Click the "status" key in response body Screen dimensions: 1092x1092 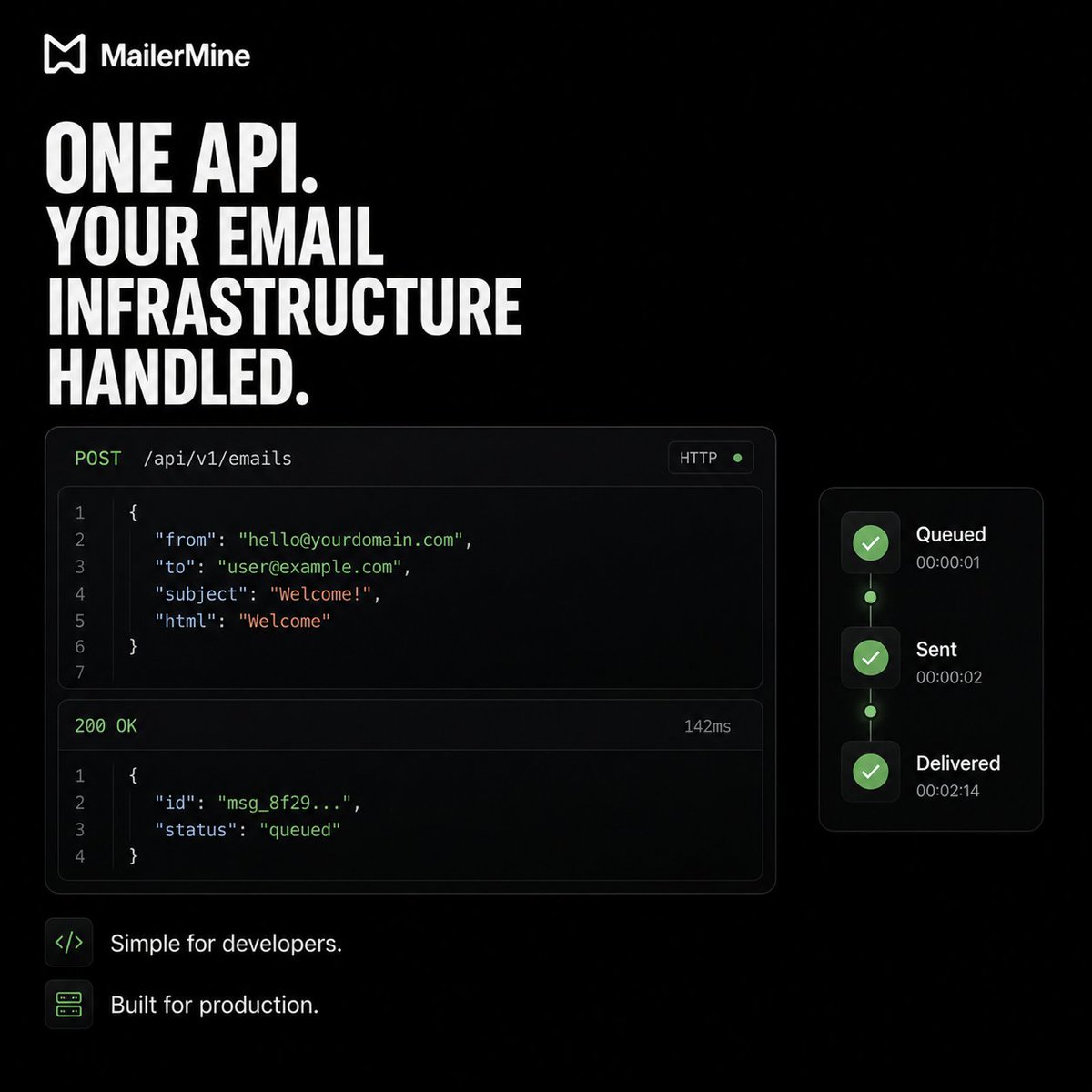click(196, 830)
